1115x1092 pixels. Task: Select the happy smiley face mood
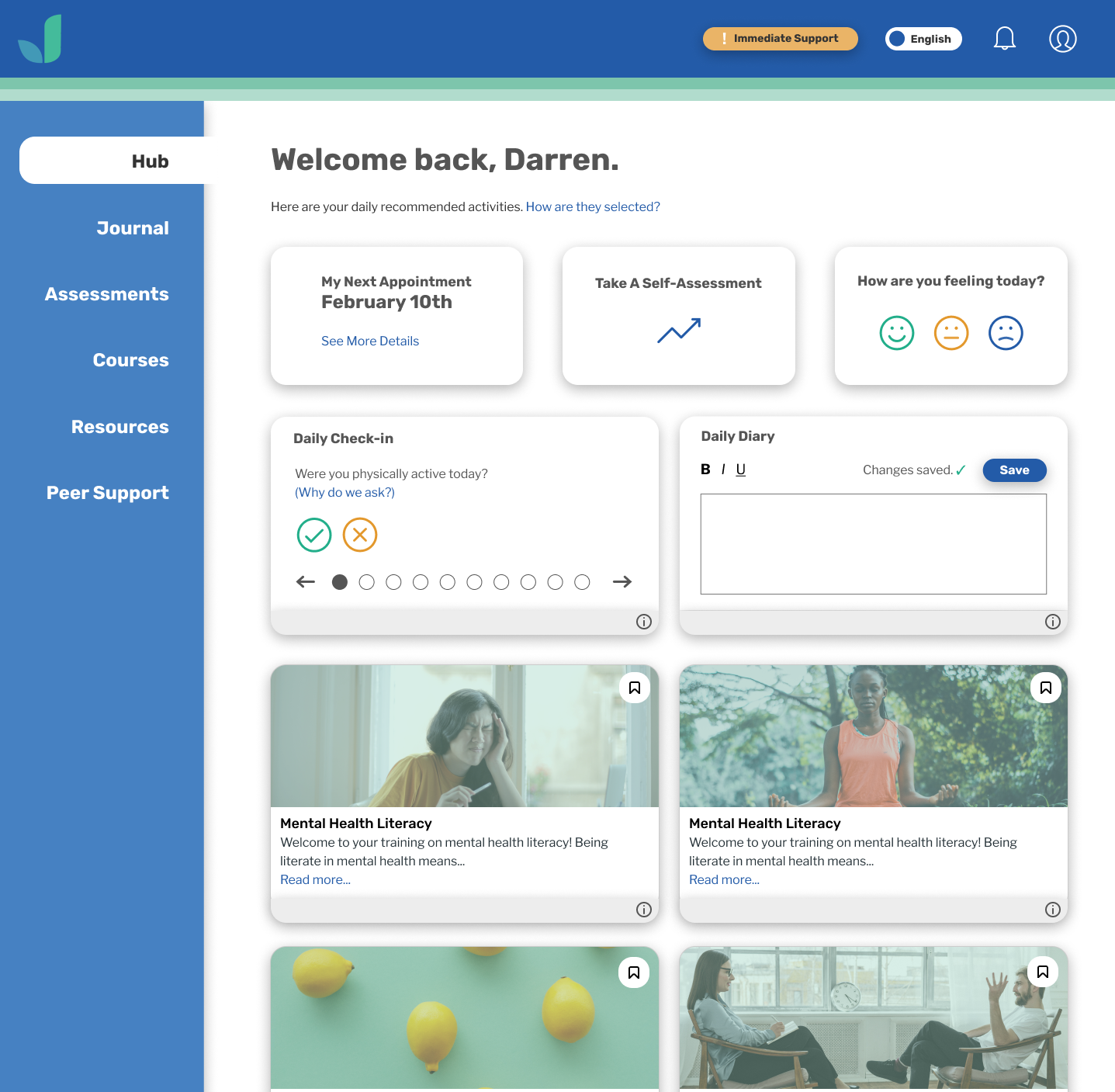[x=896, y=333]
